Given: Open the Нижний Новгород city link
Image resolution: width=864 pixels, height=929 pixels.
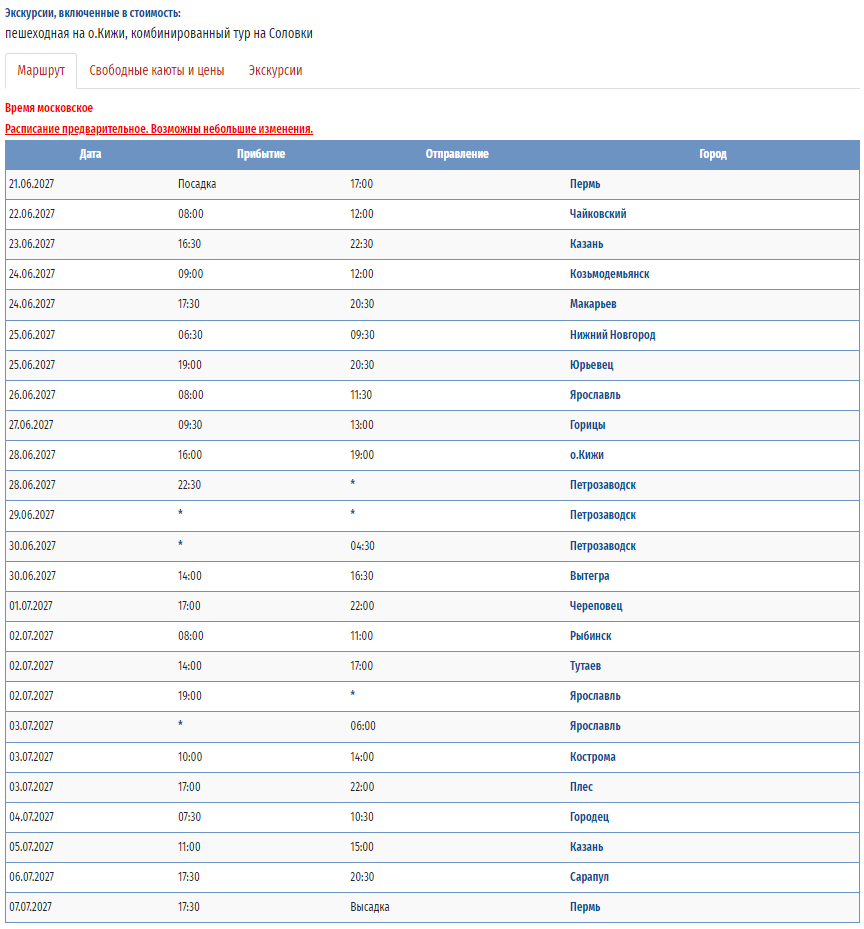Looking at the screenshot, I should (612, 335).
